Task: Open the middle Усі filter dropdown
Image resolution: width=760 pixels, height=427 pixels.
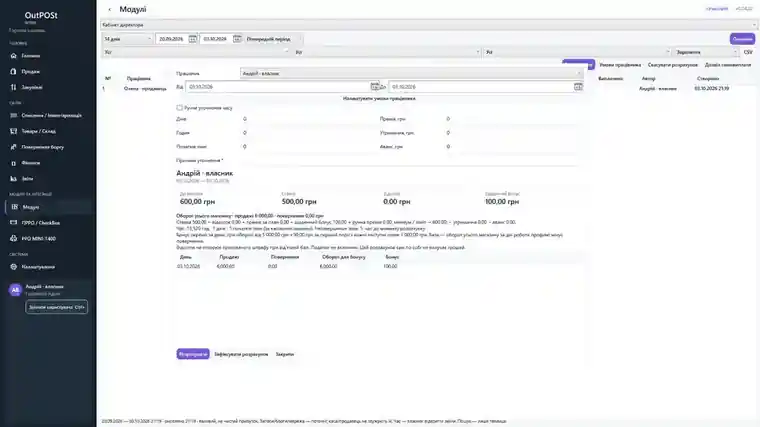Action: 387,52
